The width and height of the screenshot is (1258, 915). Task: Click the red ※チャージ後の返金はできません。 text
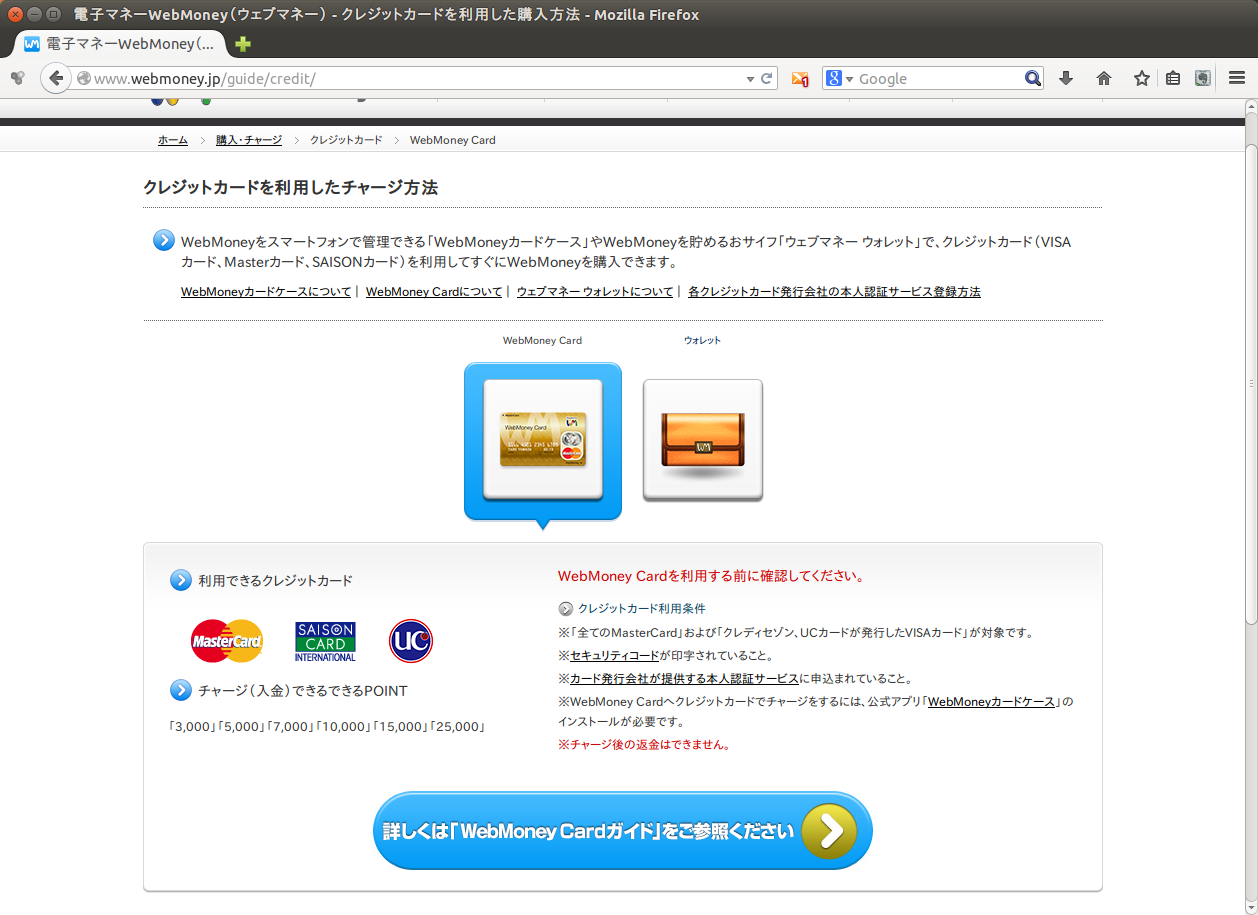[x=644, y=745]
